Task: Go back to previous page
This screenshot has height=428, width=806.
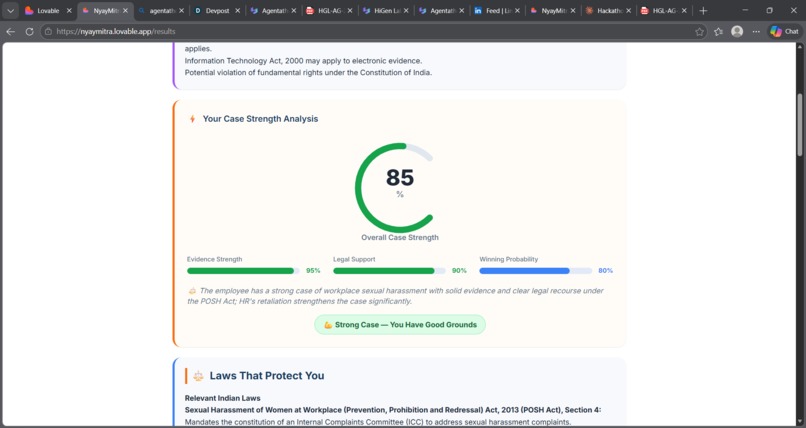Action: 10,31
